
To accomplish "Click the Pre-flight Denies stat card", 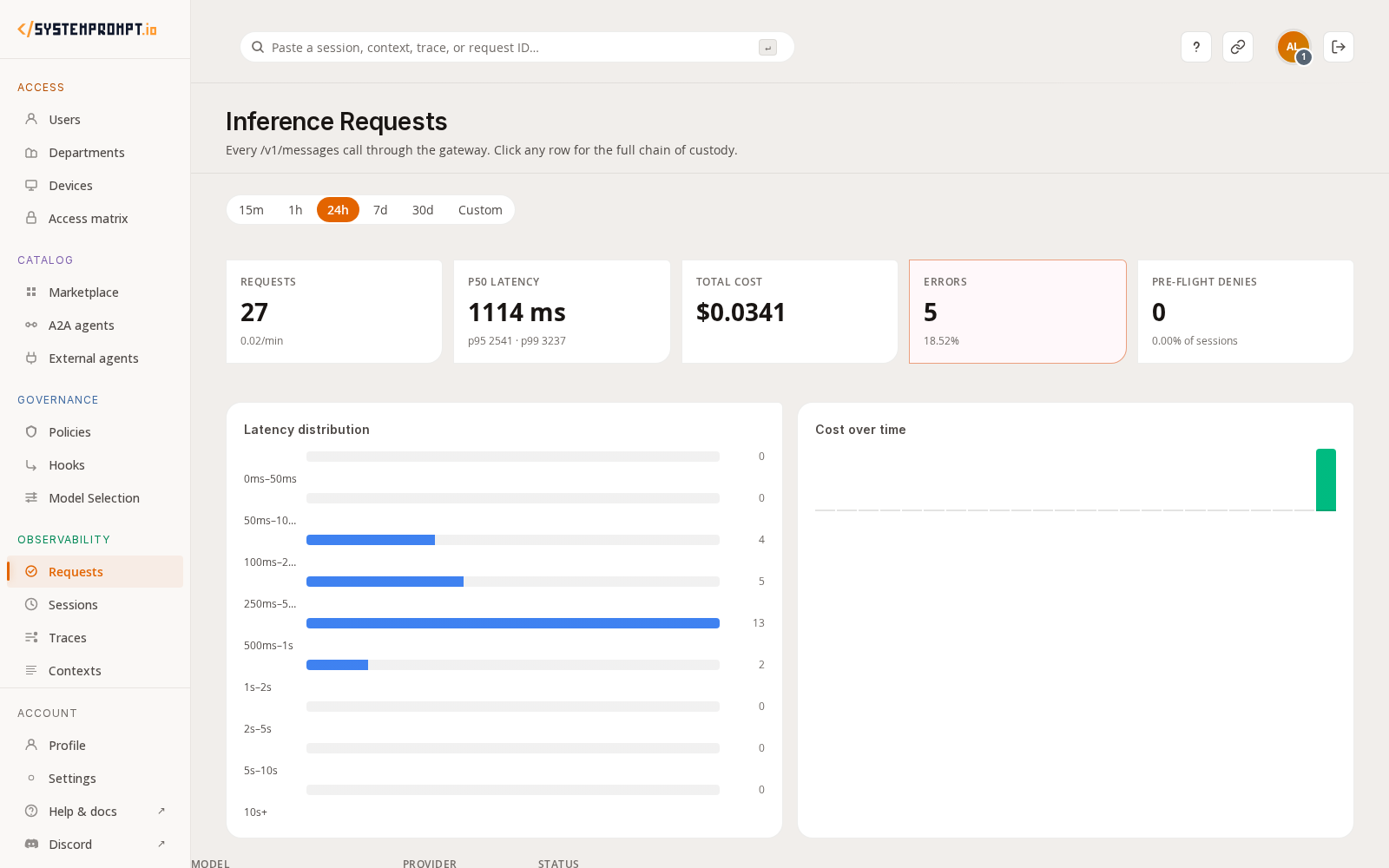I will click(1246, 312).
